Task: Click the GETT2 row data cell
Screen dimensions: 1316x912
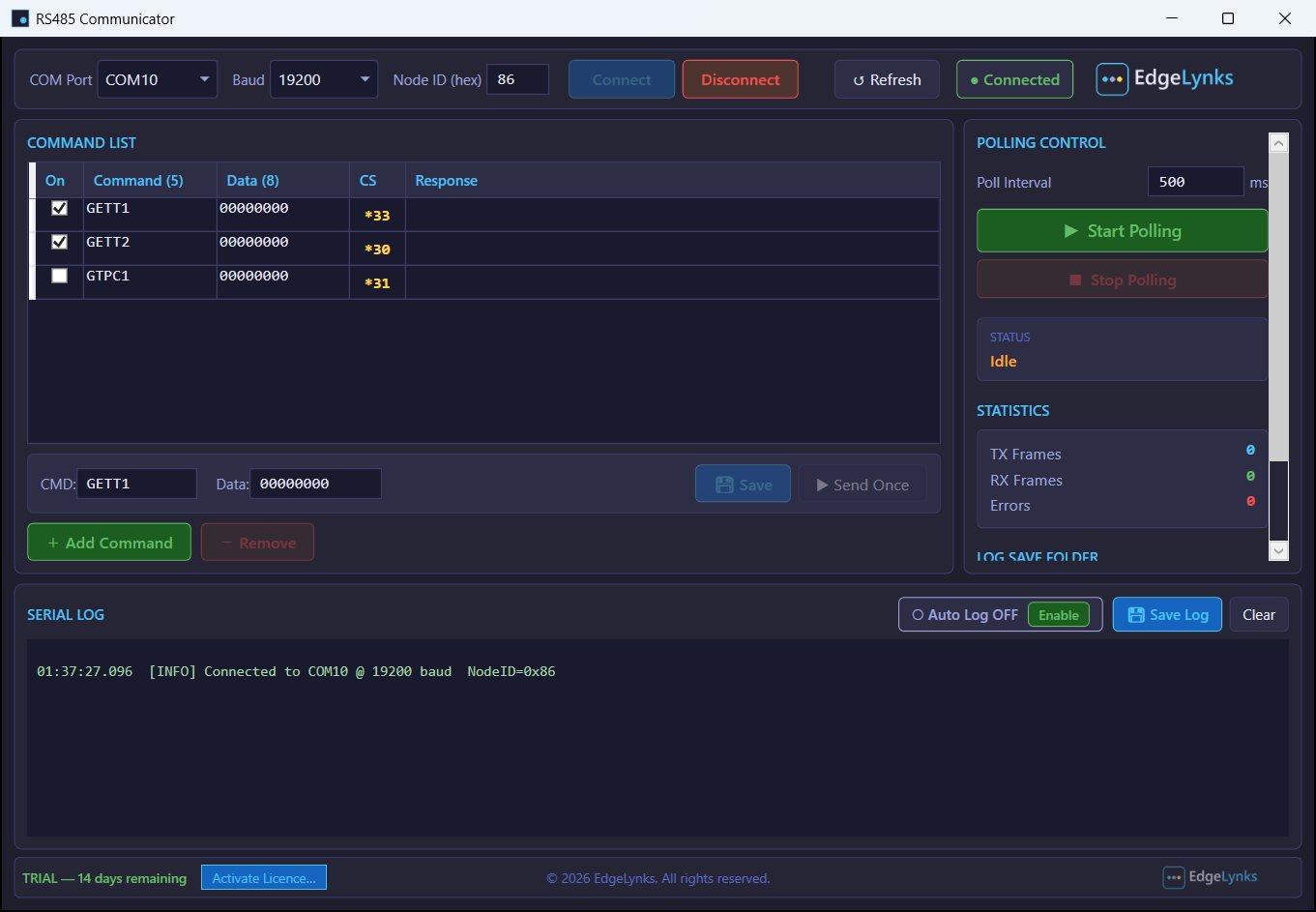Action: (283, 249)
